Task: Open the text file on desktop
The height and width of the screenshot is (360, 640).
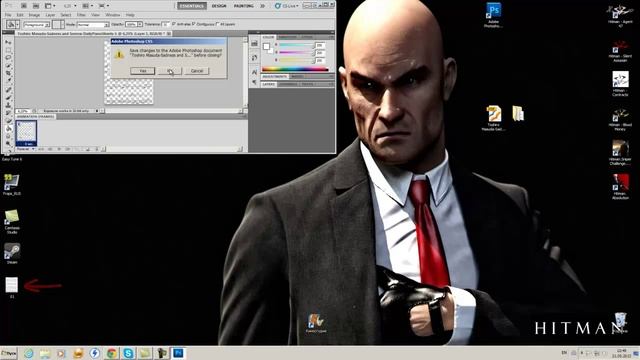Action: coord(12,287)
